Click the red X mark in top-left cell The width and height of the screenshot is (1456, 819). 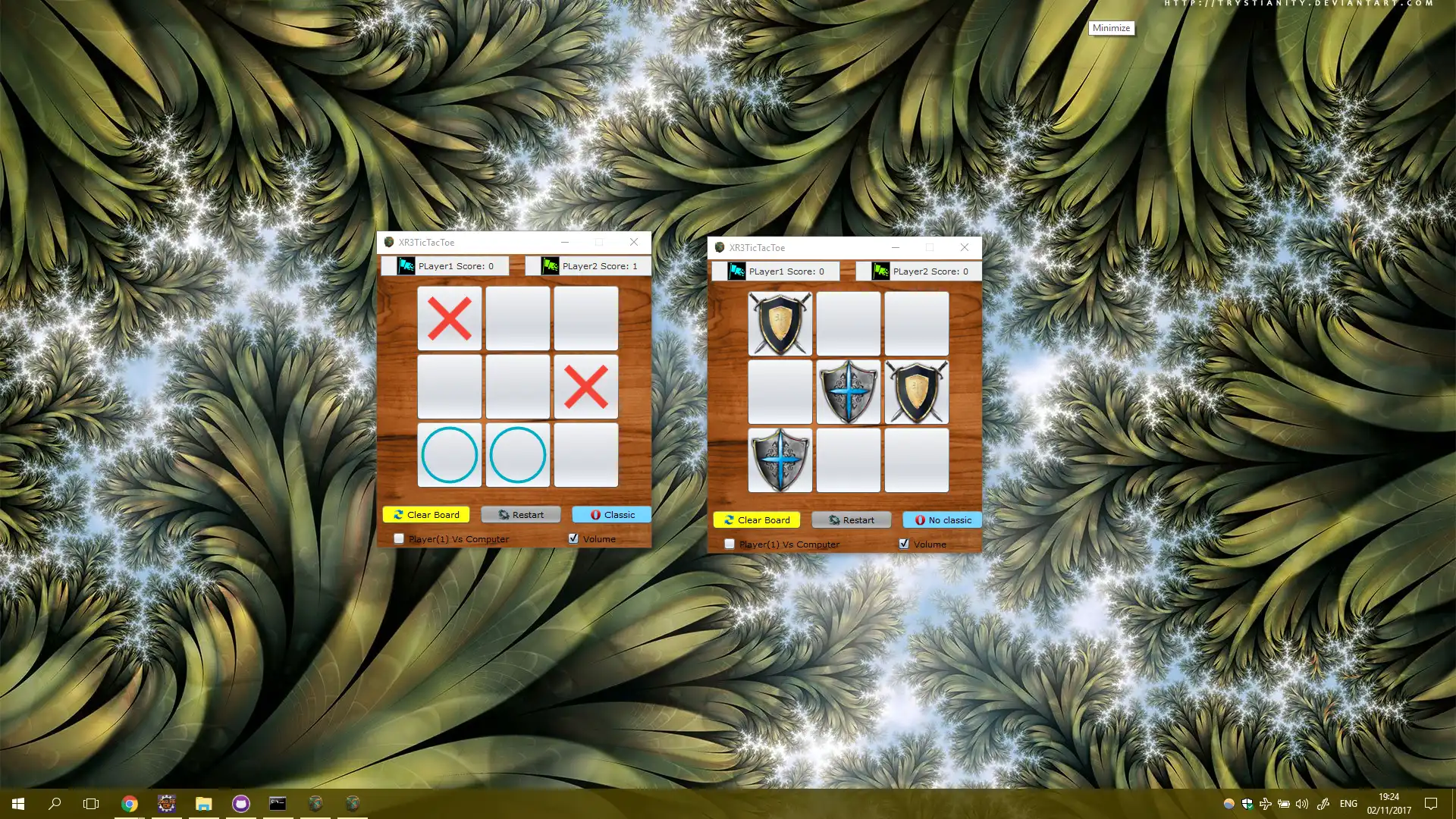click(449, 318)
